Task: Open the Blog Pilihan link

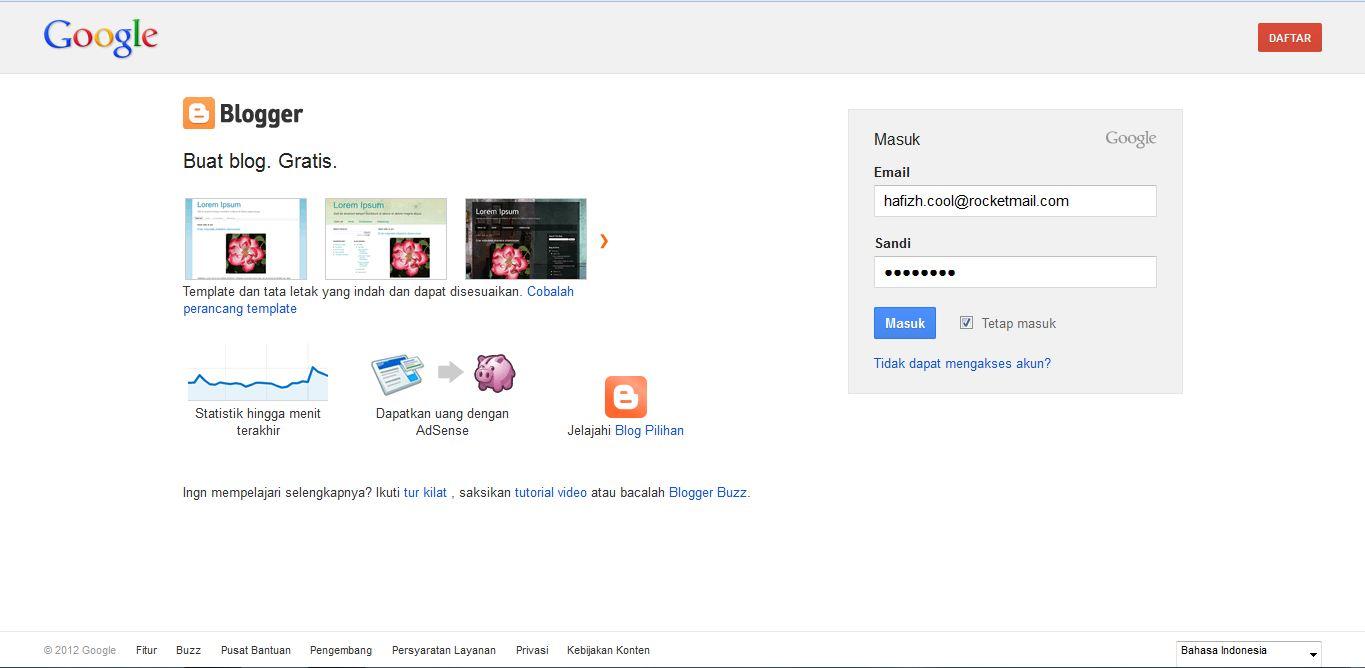Action: pos(649,430)
